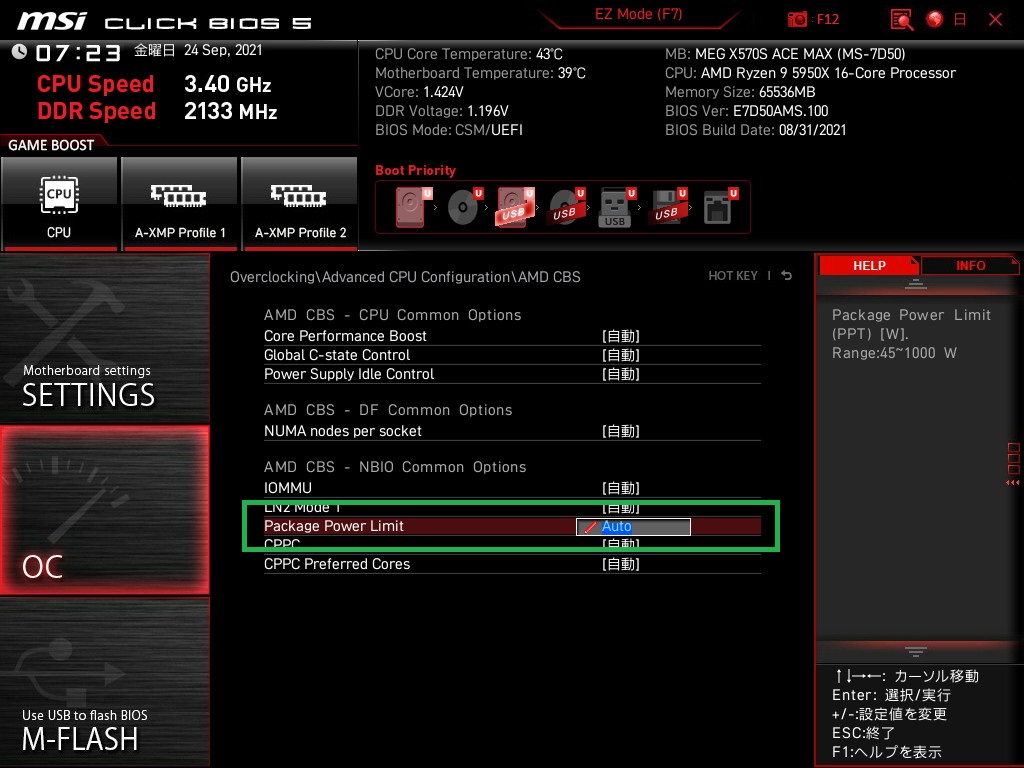Open Power Supply Idle Control value
1024x768 pixels.
pos(620,374)
